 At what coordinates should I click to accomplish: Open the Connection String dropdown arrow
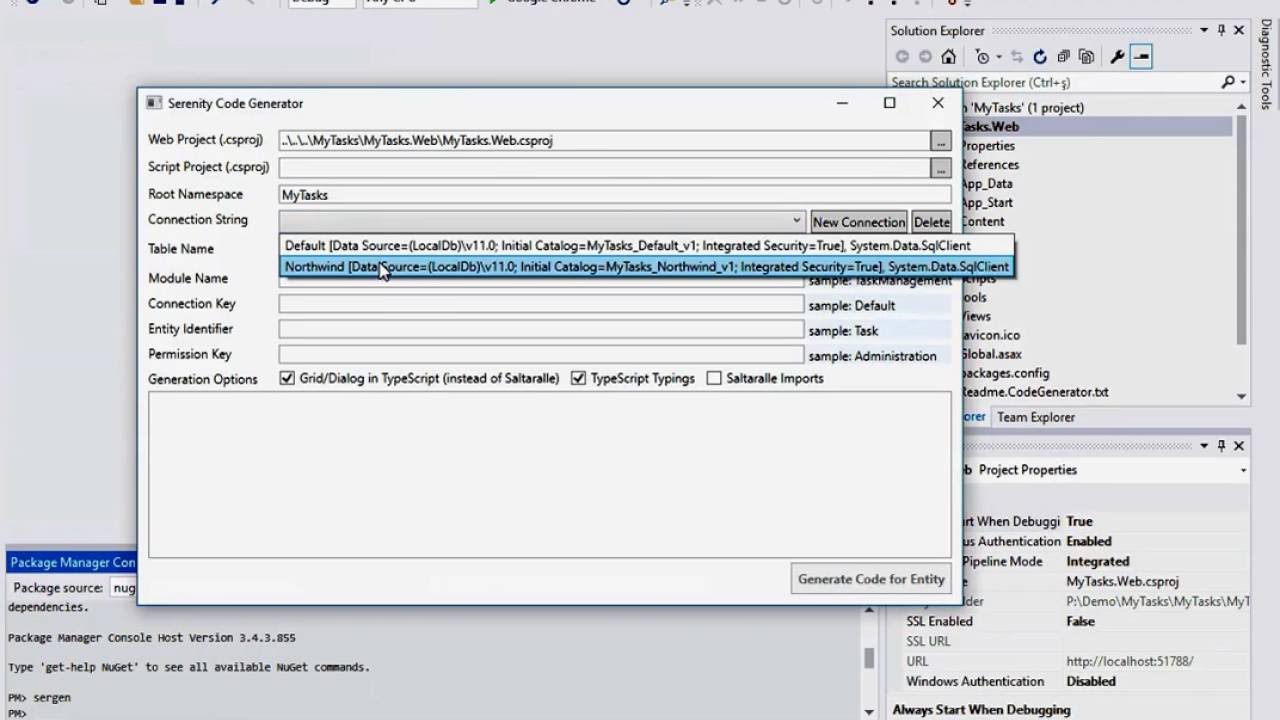[x=796, y=221]
